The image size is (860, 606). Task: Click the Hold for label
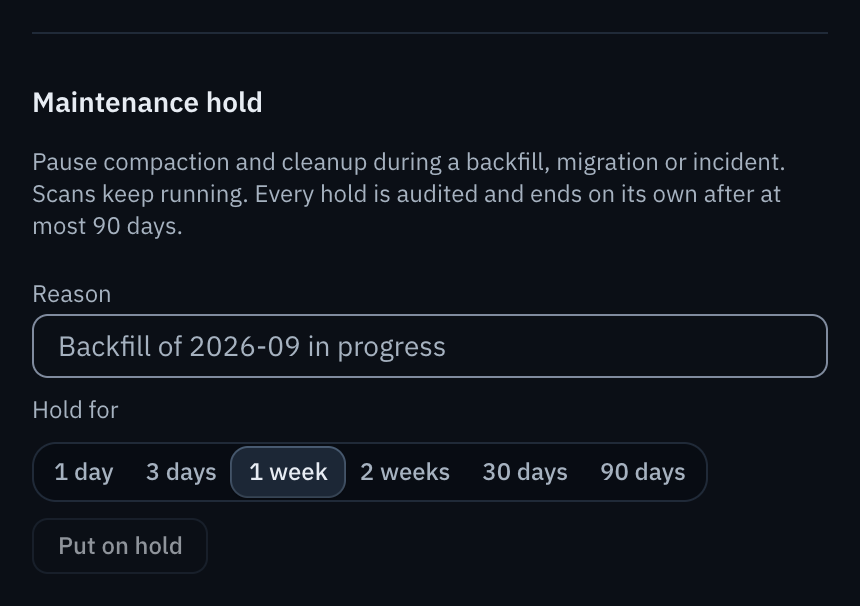pyautogui.click(x=75, y=410)
